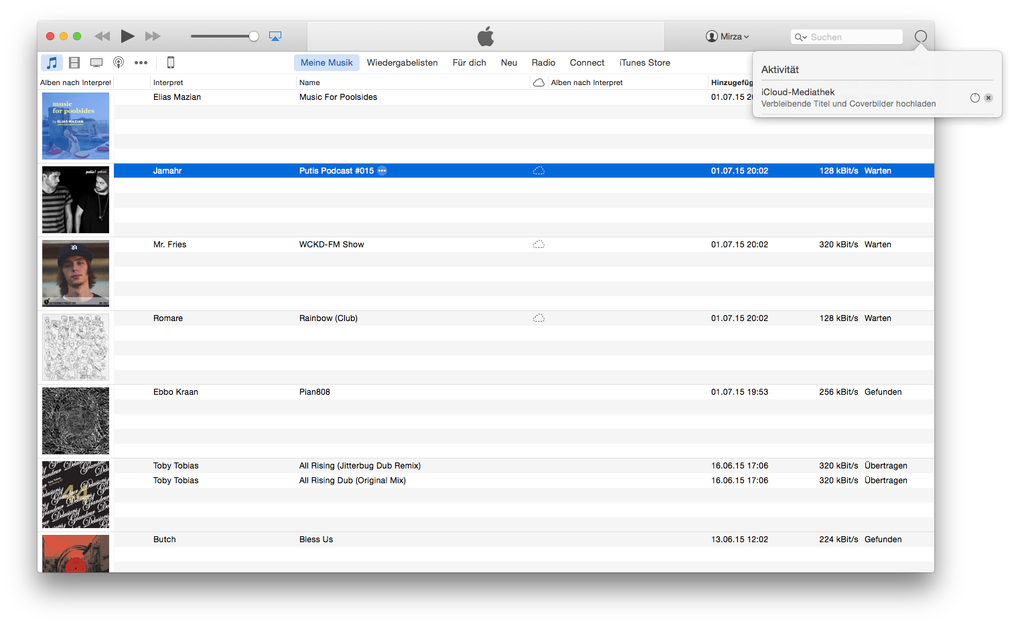Select the Mr. Fries album cover
This screenshot has width=1024, height=626.
point(76,273)
